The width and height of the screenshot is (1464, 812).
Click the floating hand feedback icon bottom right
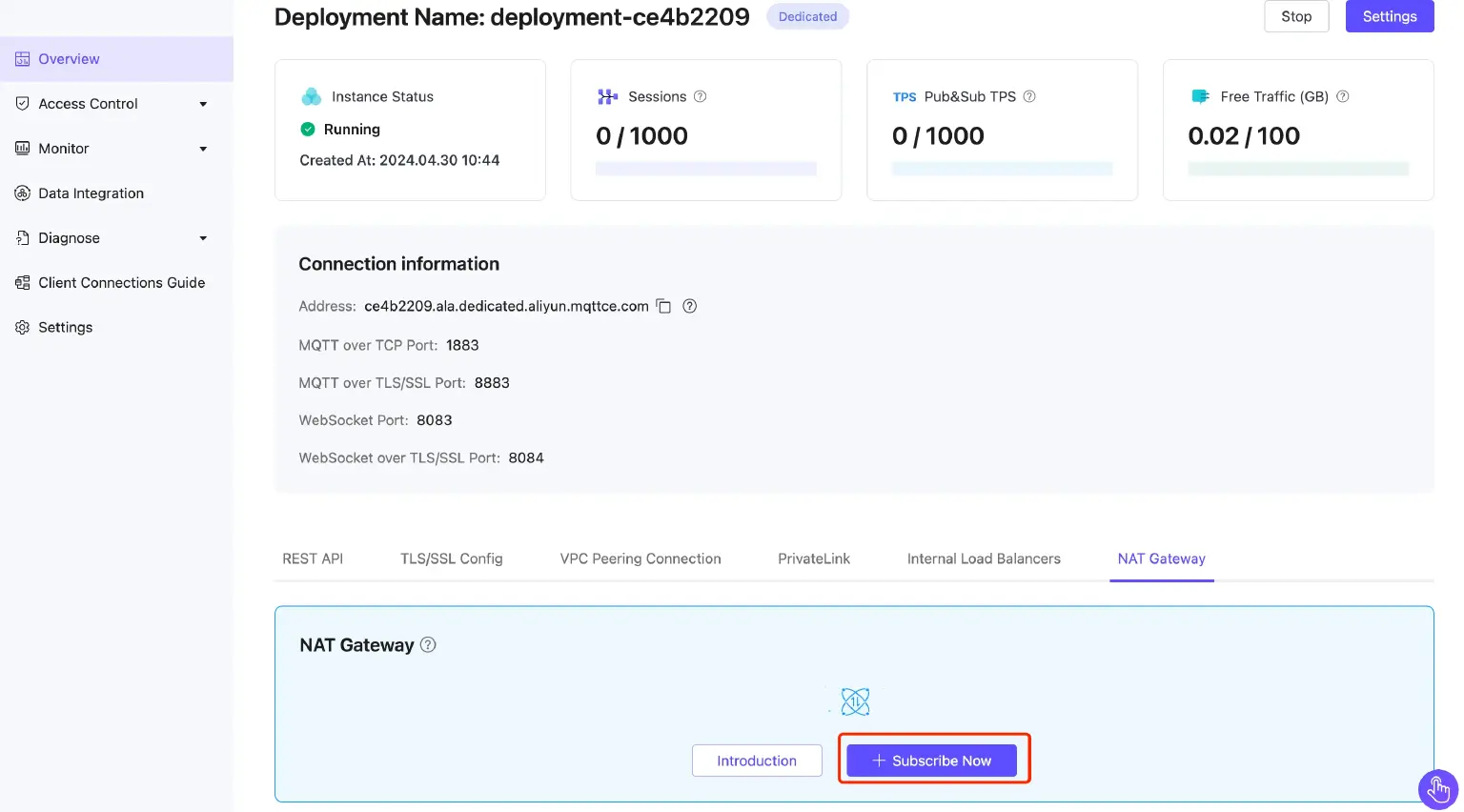point(1438,789)
